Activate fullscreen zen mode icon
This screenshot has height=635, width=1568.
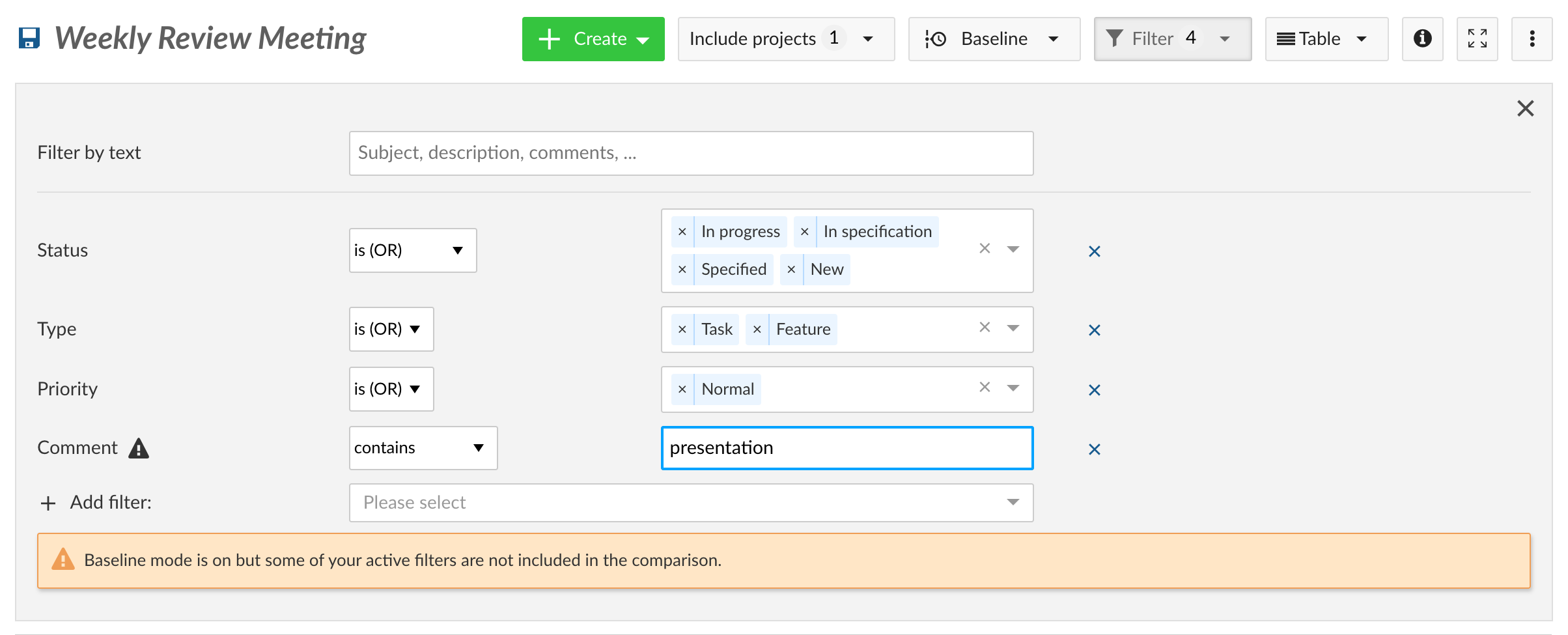click(x=1477, y=39)
